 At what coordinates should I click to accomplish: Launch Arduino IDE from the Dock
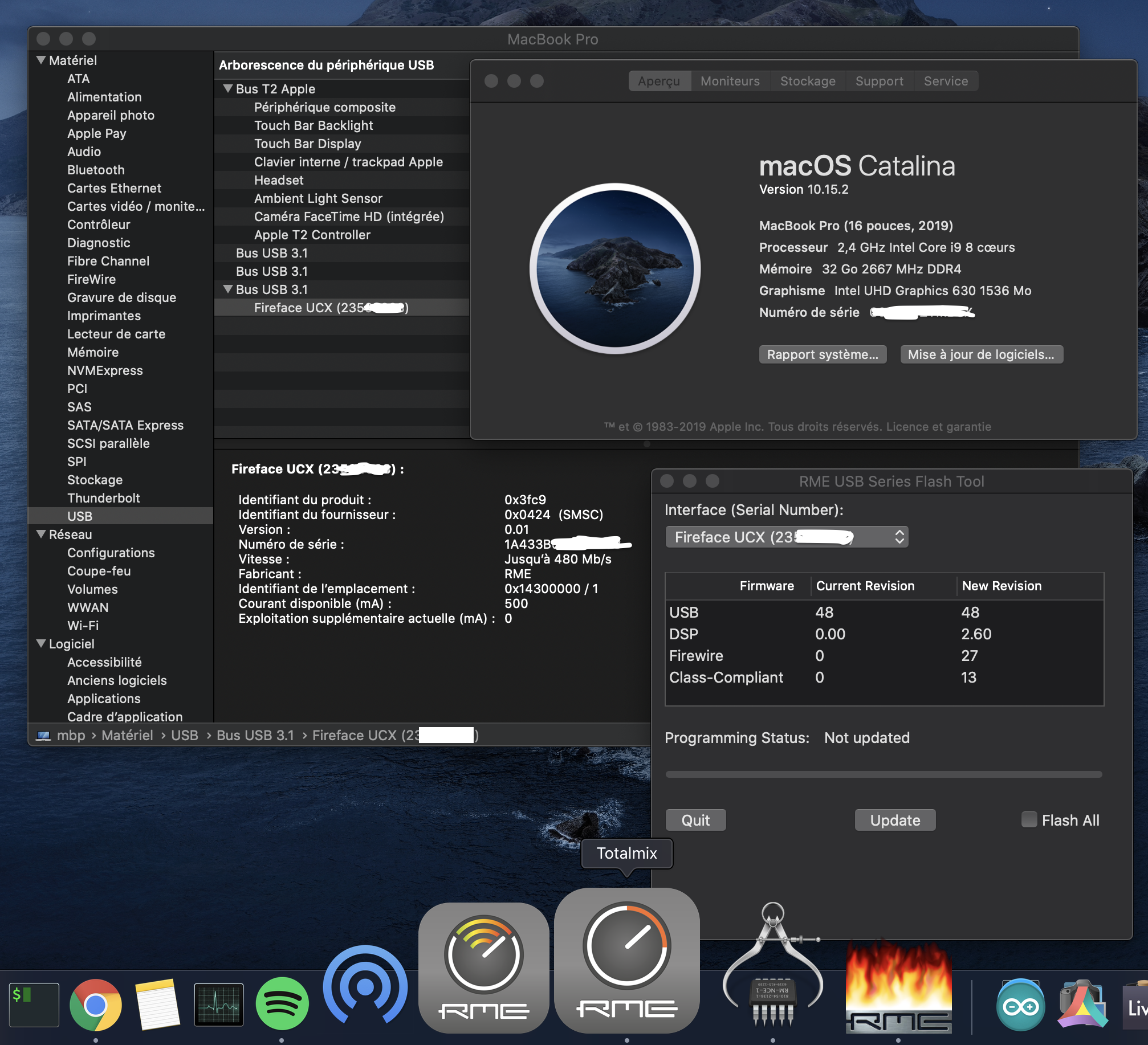(x=1020, y=1005)
